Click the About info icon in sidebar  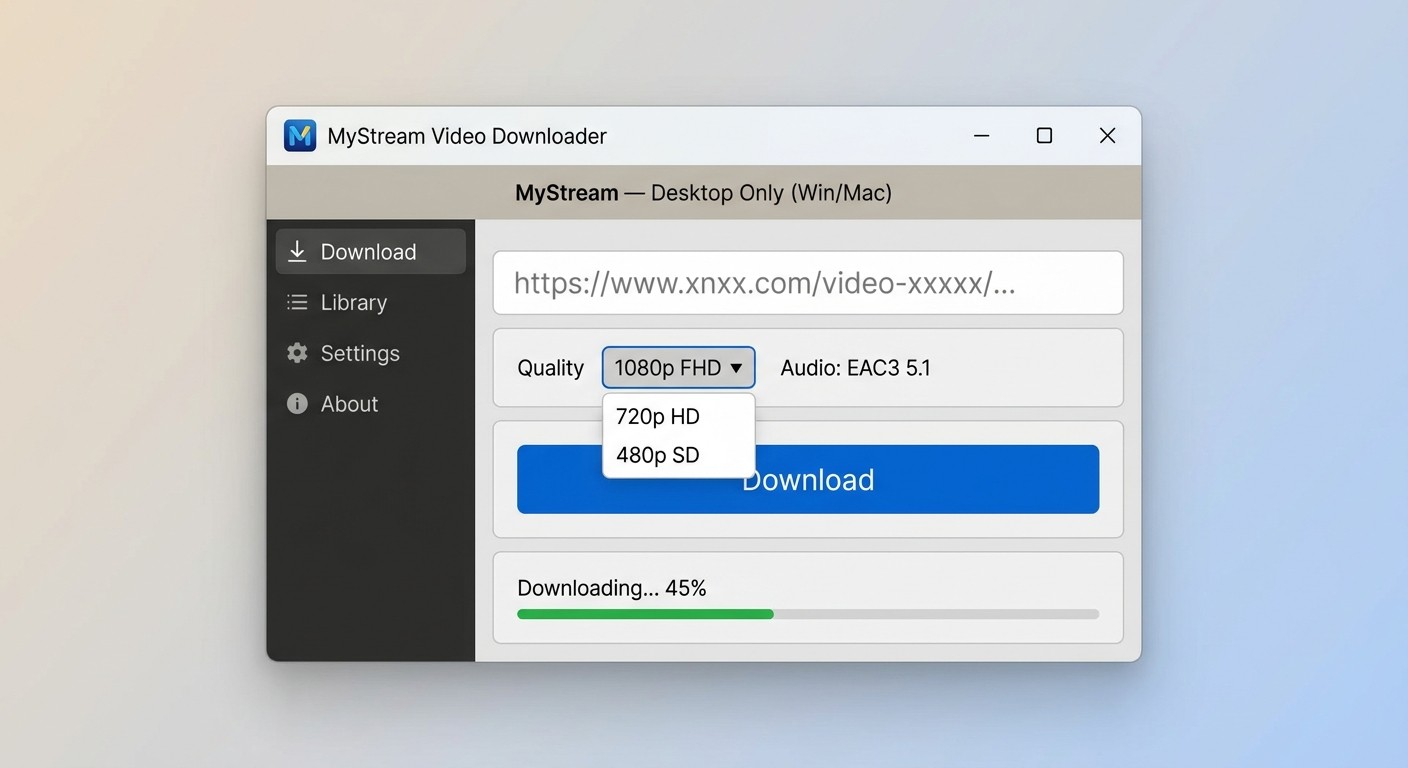(297, 404)
